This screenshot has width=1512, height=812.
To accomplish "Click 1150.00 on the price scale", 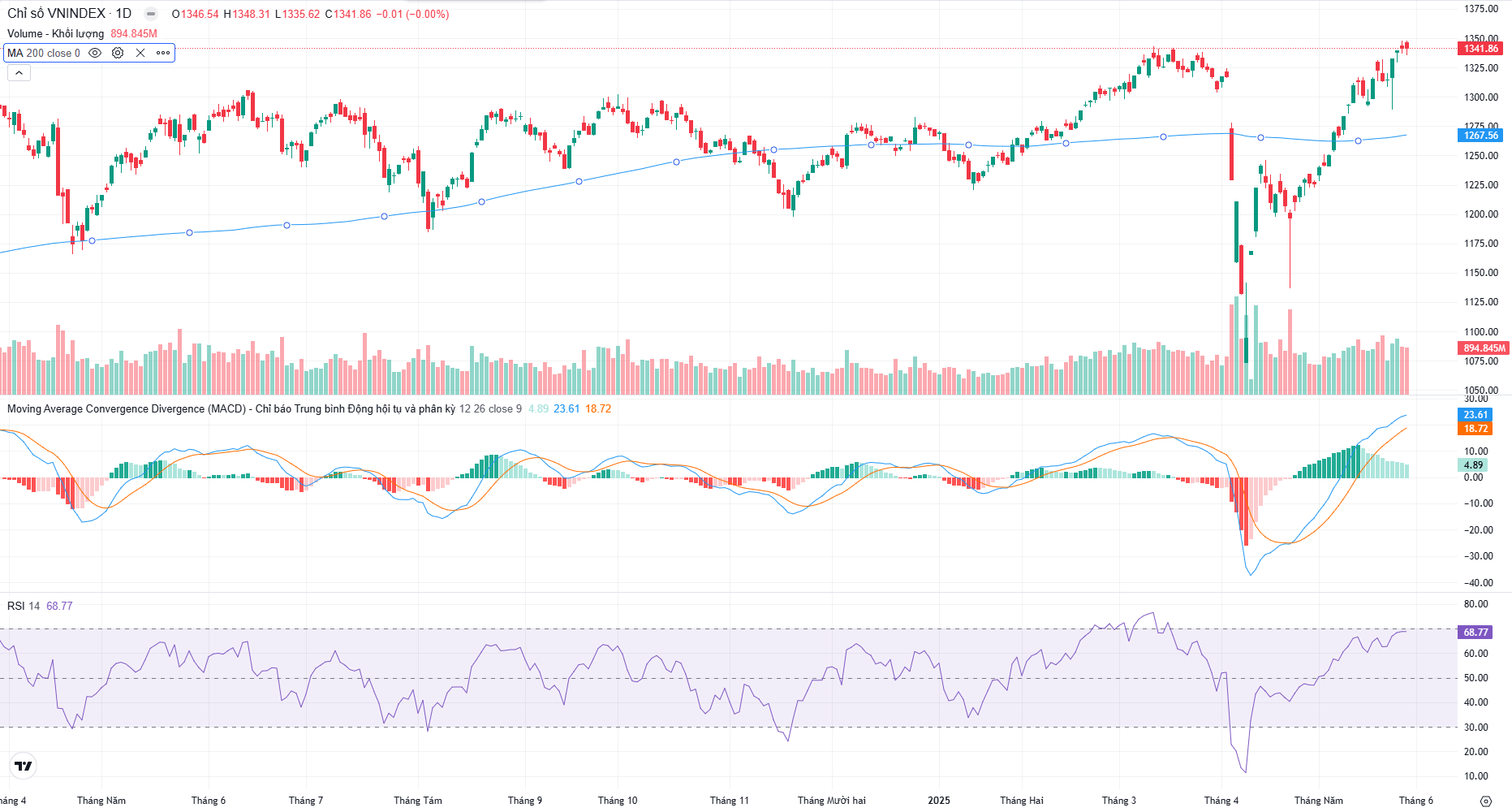I will (x=1481, y=273).
